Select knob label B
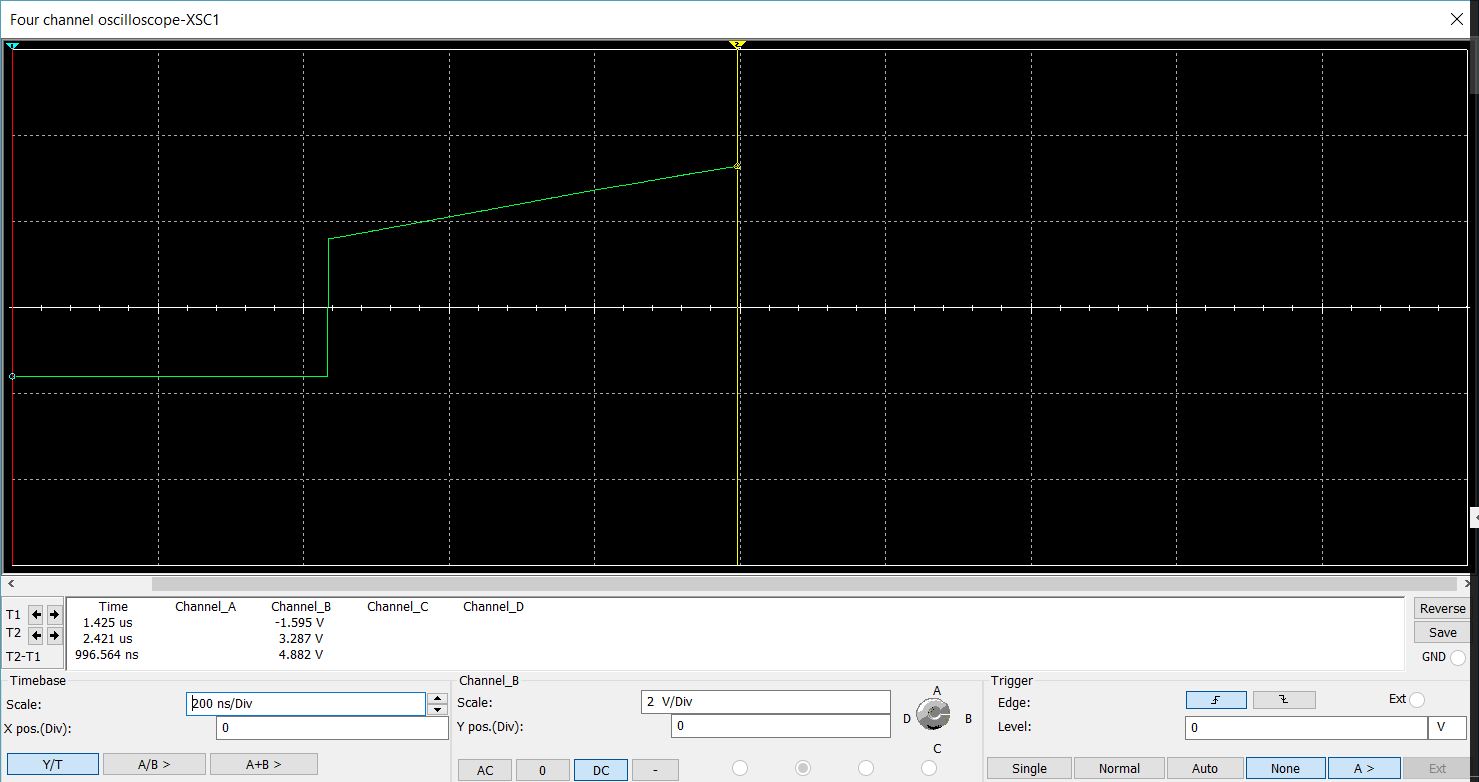This screenshot has height=782, width=1479. click(x=968, y=719)
